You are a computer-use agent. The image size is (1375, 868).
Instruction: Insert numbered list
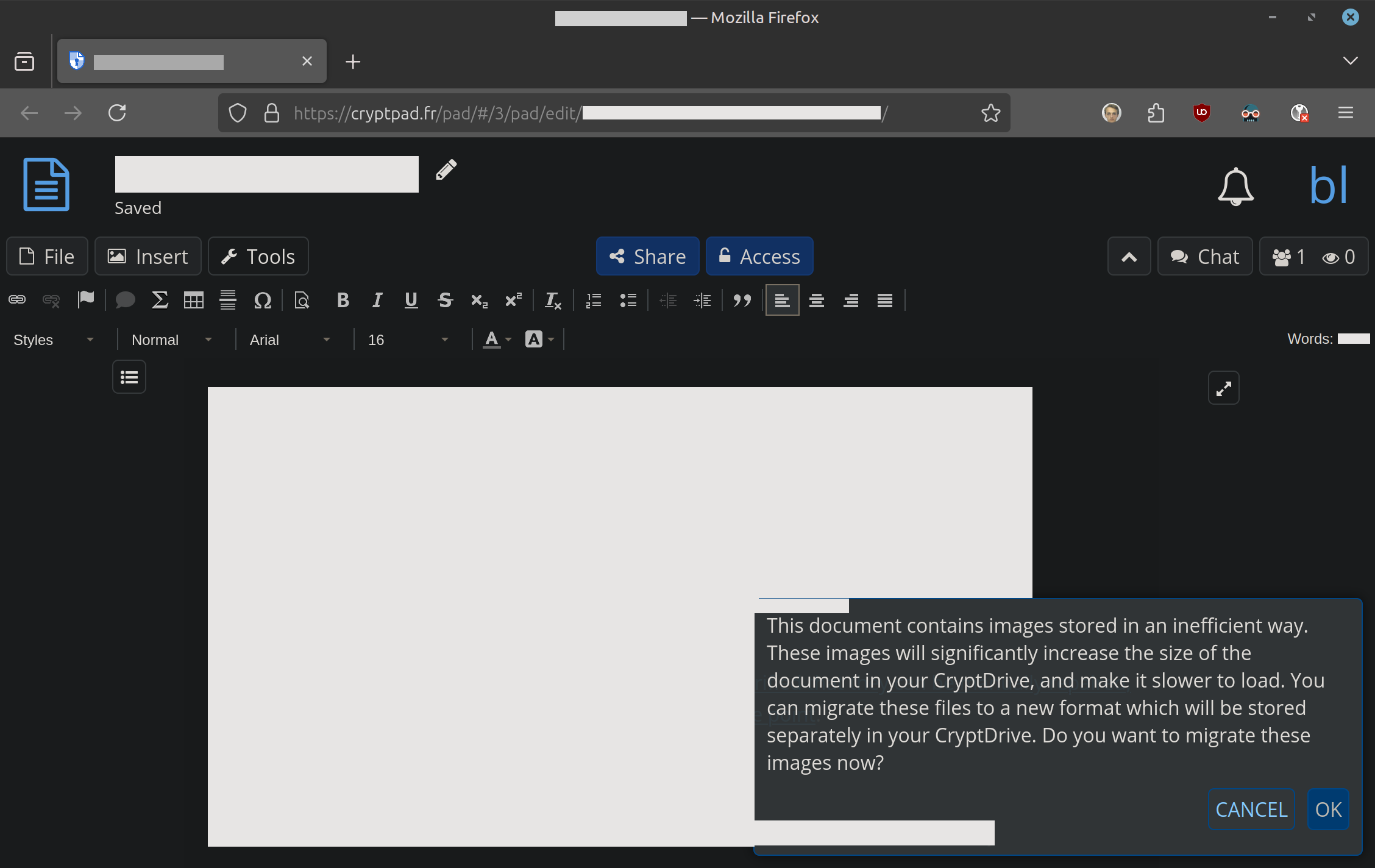(594, 300)
